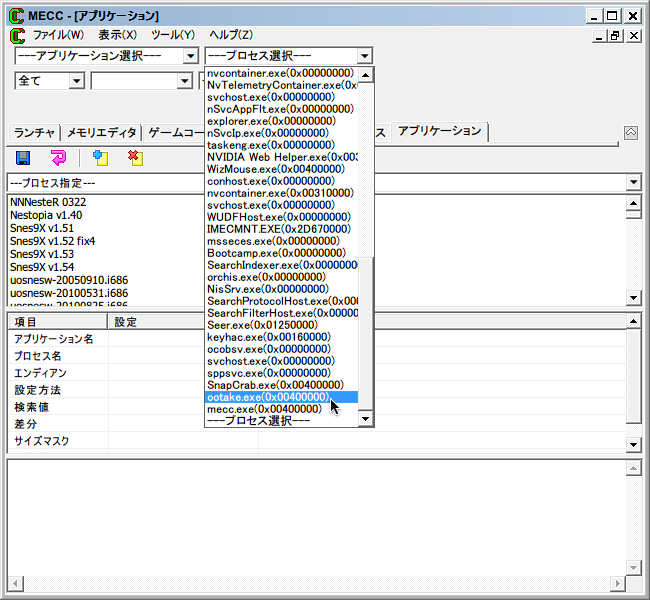
Task: Select SnapCrab.exe(0x00400000) process
Action: [x=281, y=385]
